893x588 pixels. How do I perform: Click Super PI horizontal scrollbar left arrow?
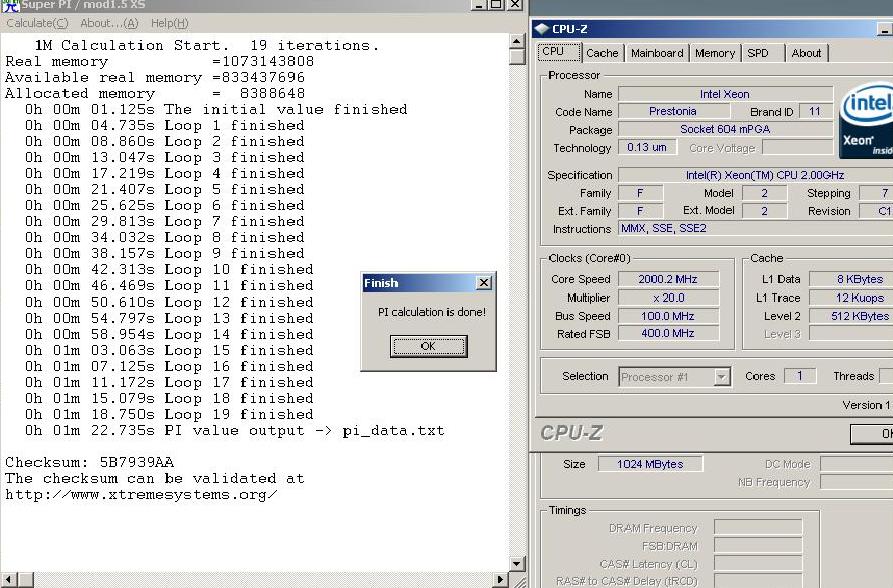click(8, 580)
